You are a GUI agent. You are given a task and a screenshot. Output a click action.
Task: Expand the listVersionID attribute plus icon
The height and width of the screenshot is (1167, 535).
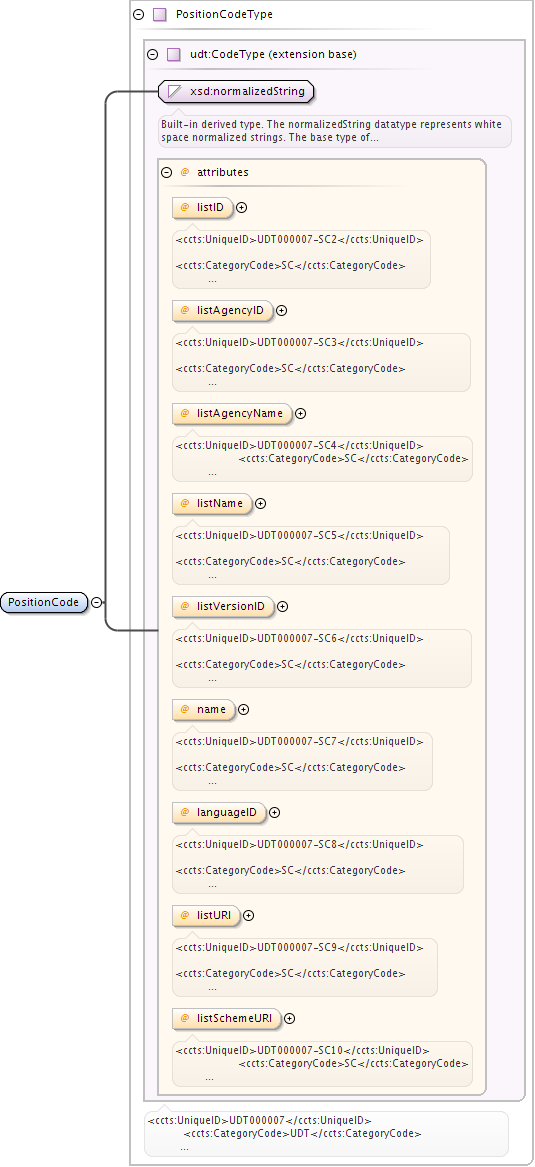pos(282,607)
